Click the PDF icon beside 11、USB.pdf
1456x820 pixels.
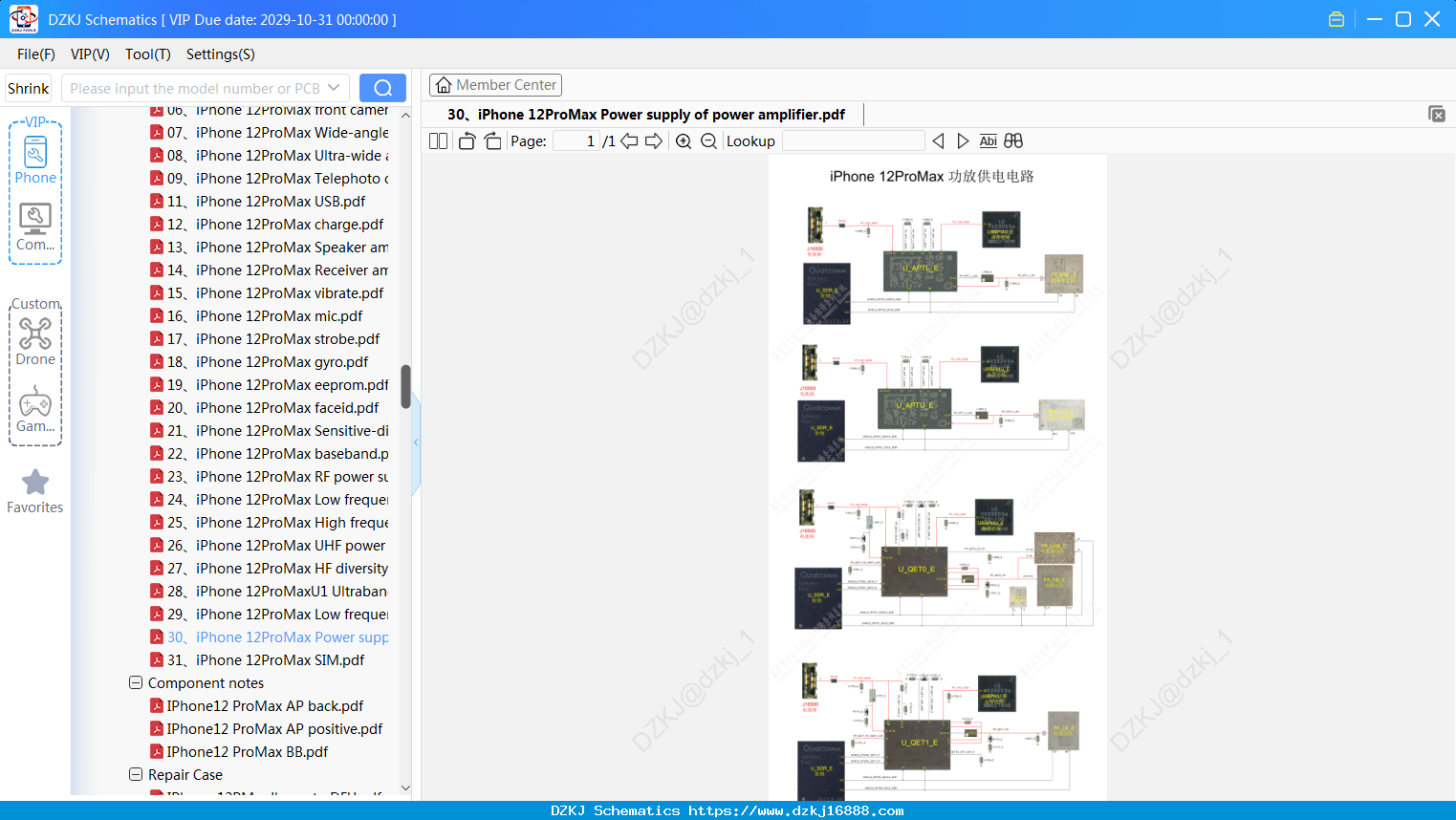pos(157,202)
